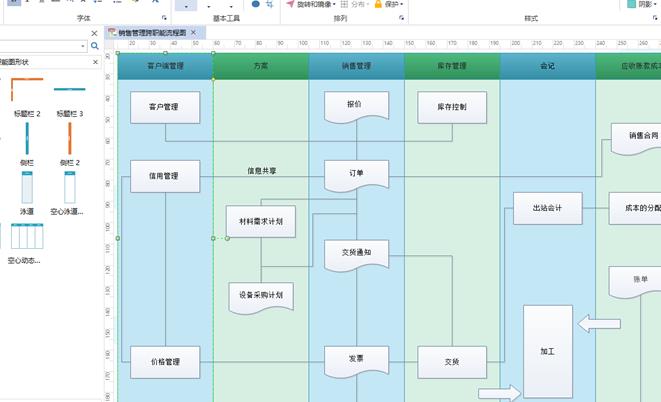The width and height of the screenshot is (661, 402).
Task: Open the 阴影 shadow dropdown
Action: [x=643, y=4]
